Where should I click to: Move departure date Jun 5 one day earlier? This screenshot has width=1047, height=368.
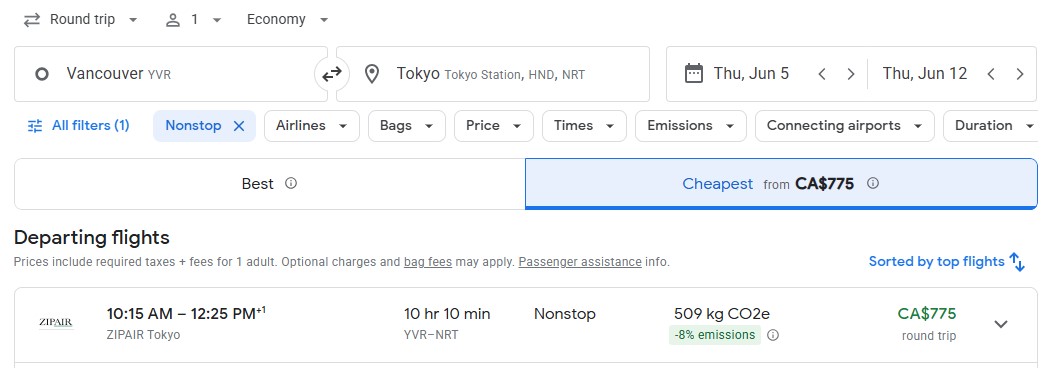(x=822, y=74)
